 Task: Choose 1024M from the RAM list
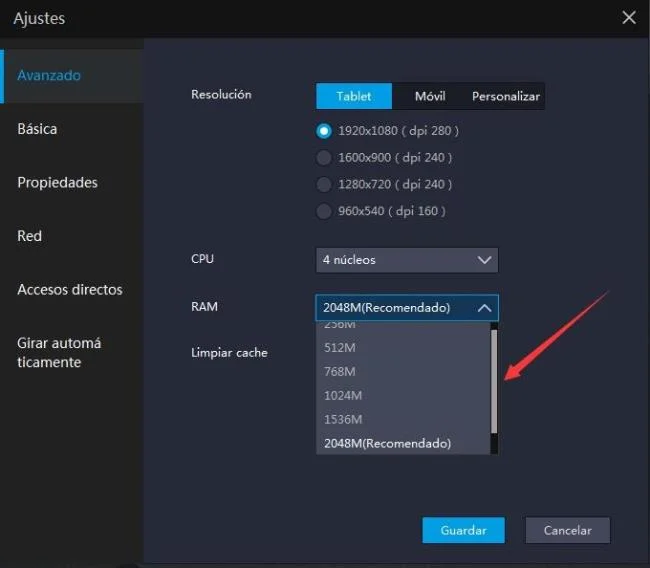click(403, 396)
